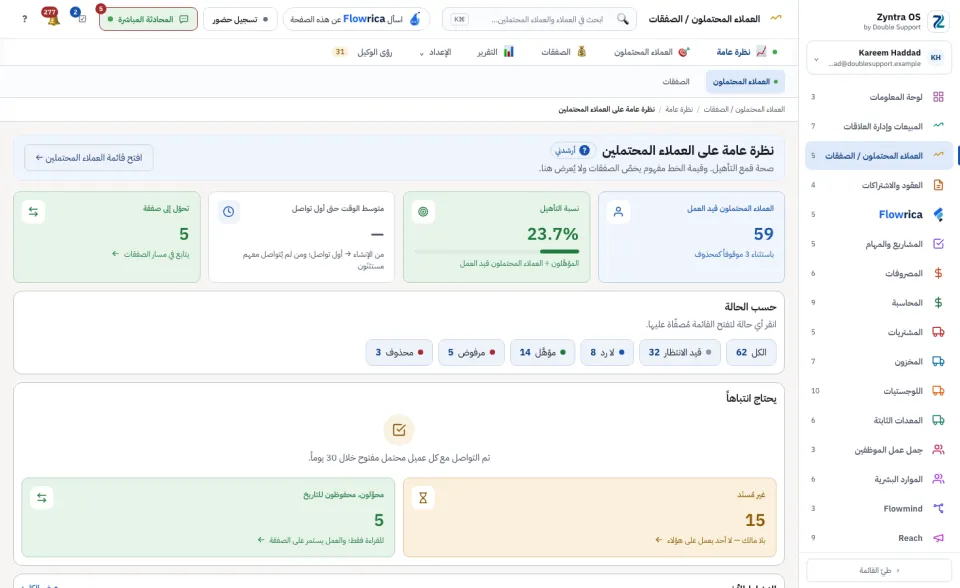Filter by لا رد 8 status chip
Image resolution: width=960 pixels, height=588 pixels.
(607, 352)
